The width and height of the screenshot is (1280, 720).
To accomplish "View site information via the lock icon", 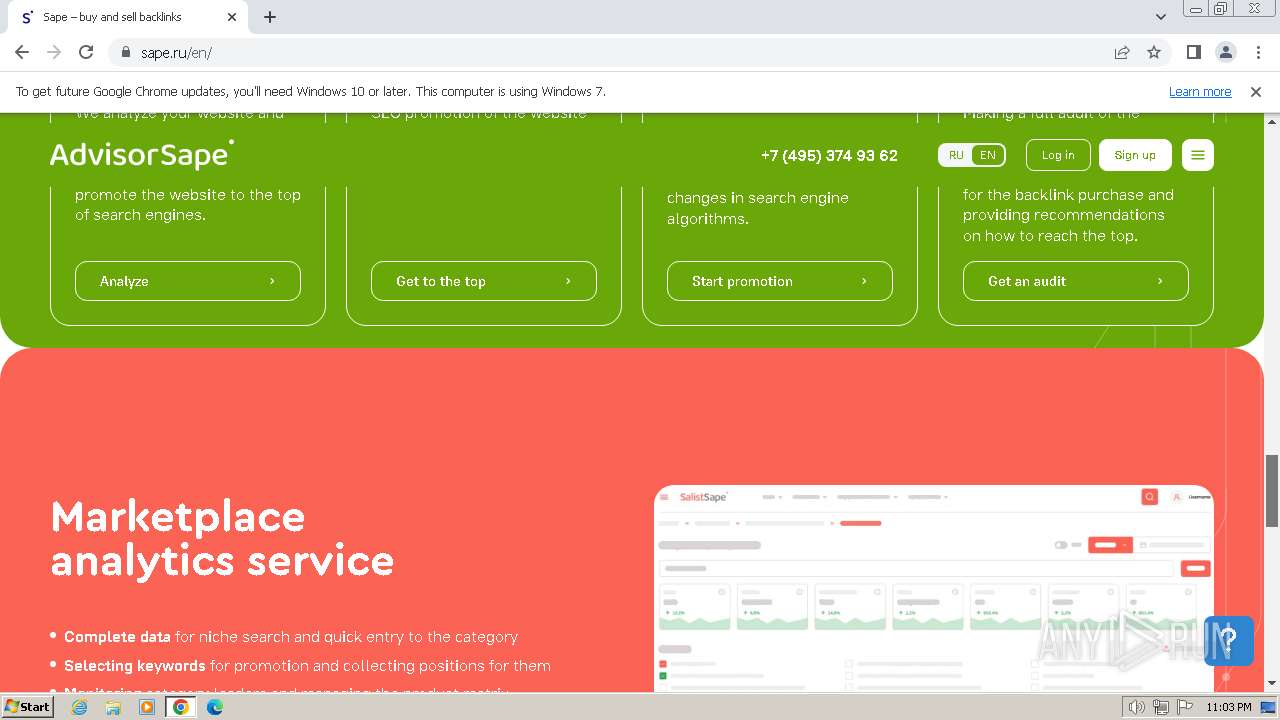I will pos(126,52).
